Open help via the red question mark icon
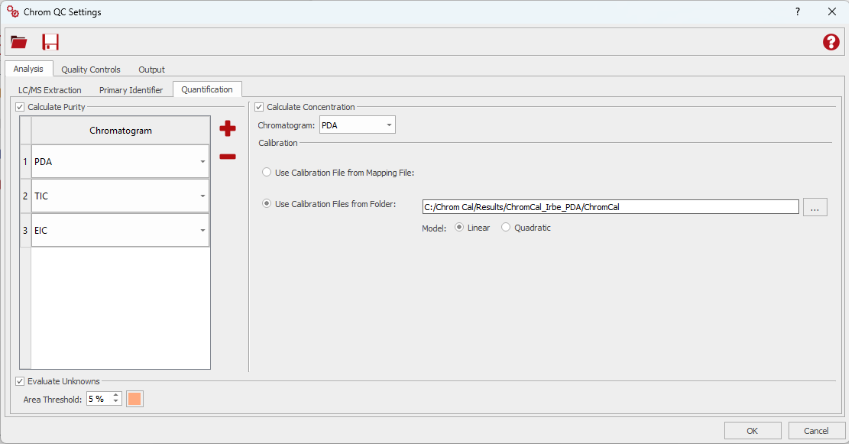The image size is (849, 444). (x=830, y=42)
